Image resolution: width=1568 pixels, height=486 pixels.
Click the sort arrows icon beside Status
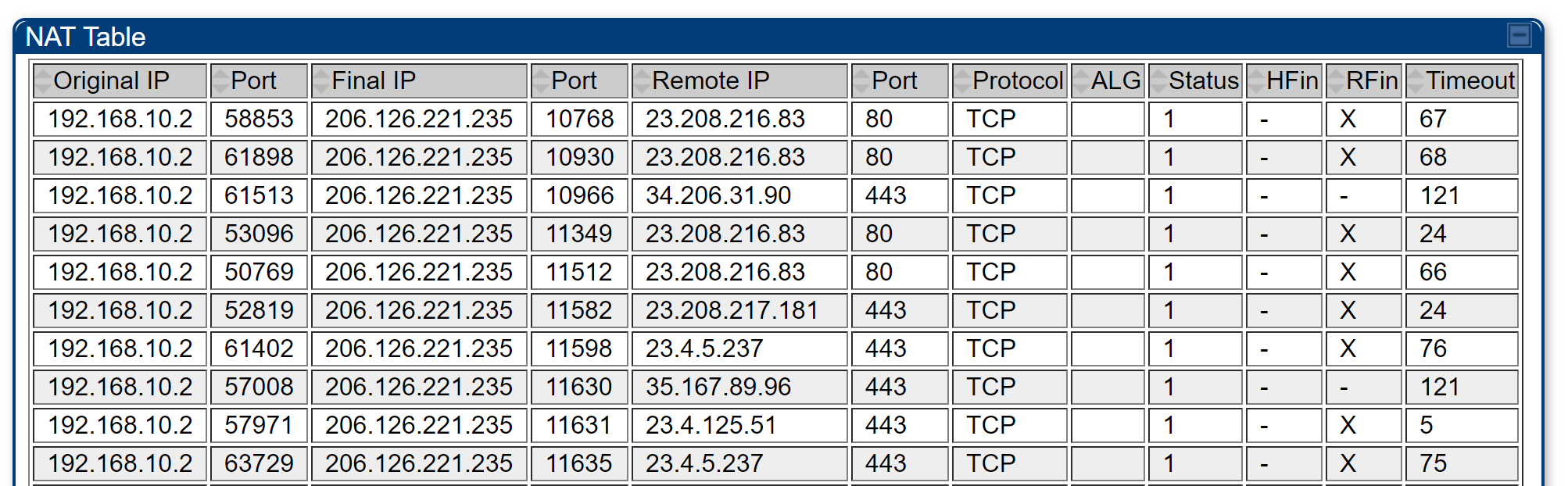(x=1158, y=80)
